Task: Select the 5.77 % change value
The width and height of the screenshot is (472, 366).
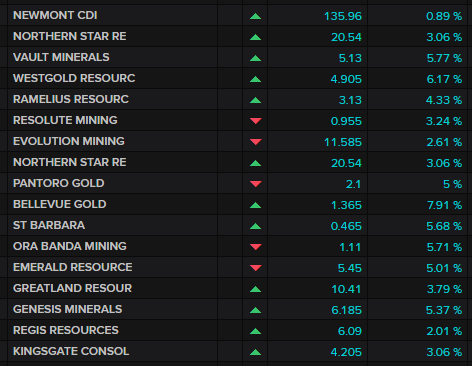Action: (x=444, y=58)
